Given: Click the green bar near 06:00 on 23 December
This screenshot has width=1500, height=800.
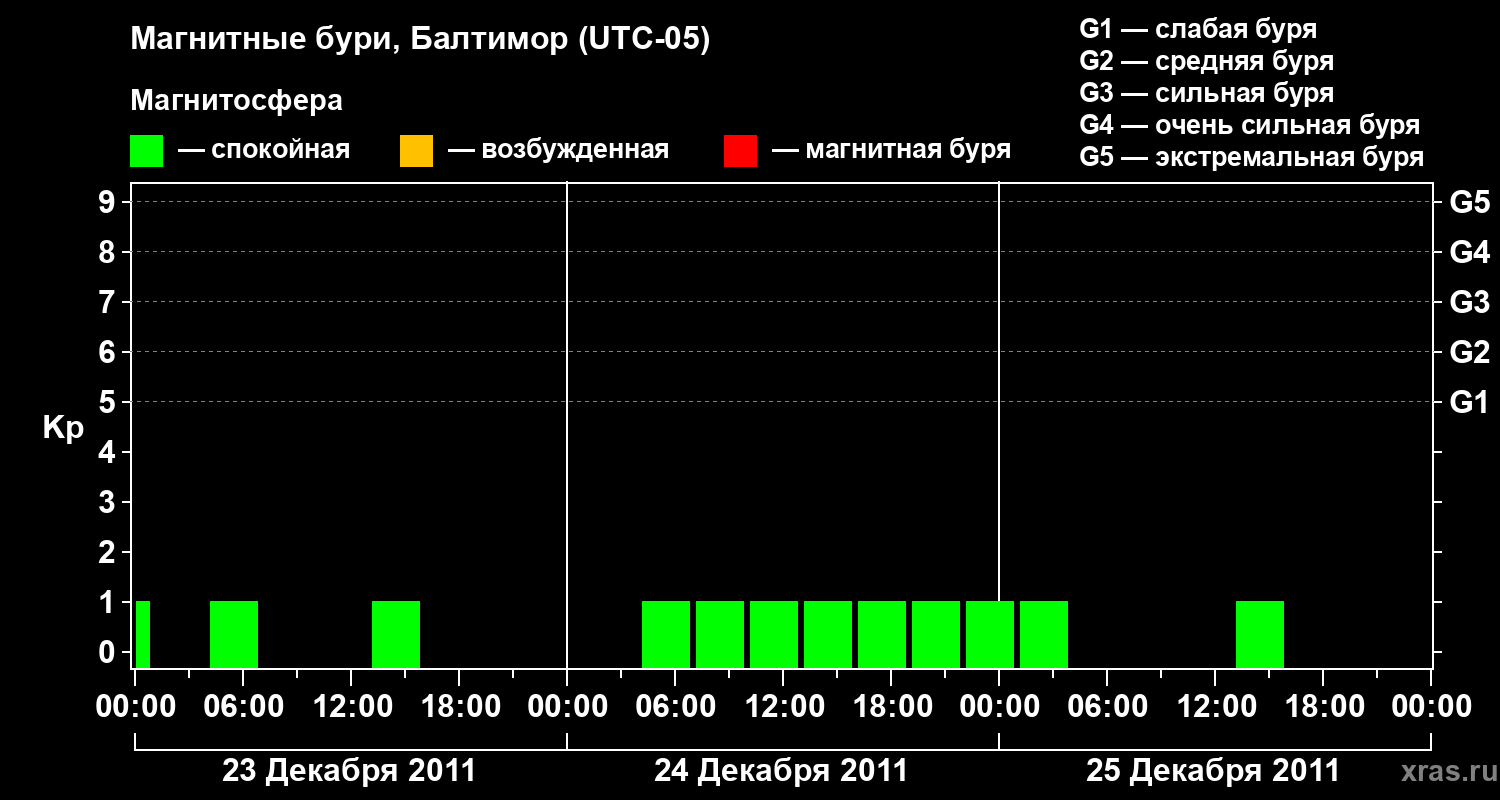Looking at the screenshot, I should point(234,635).
